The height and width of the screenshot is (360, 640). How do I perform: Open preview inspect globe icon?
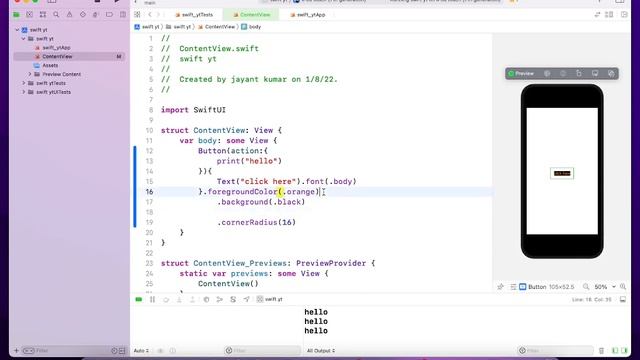547,73
